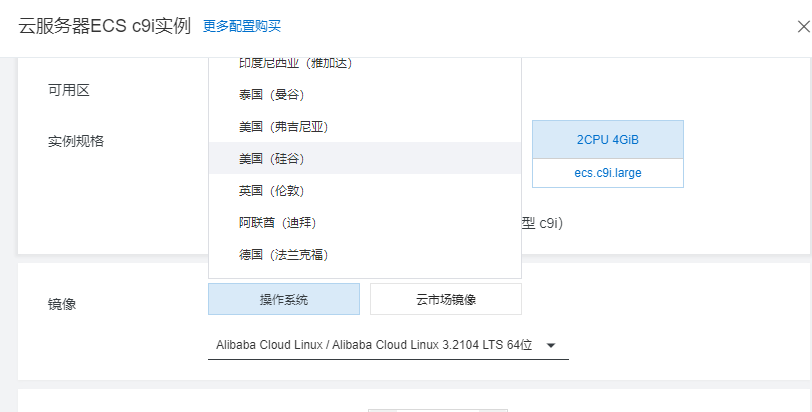The width and height of the screenshot is (812, 412).
Task: Click the 可用区 field label
Action: coord(69,90)
